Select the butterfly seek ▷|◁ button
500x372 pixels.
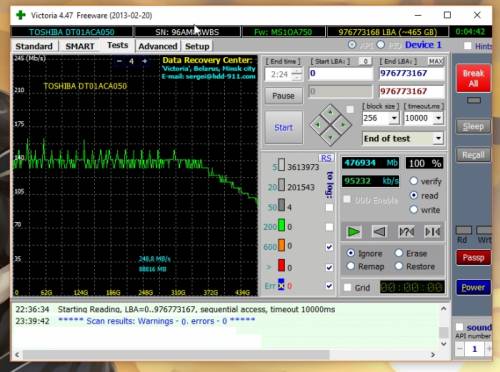pos(432,231)
